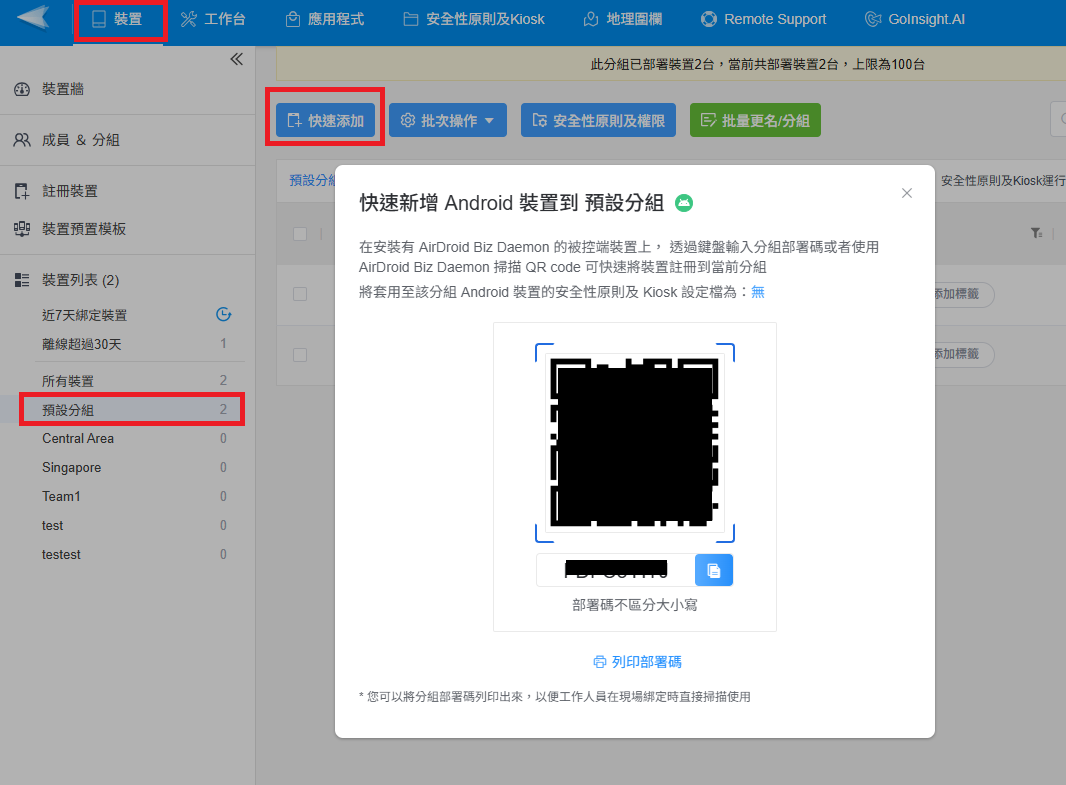Click 批量更名/分組 green button
The width and height of the screenshot is (1066, 785).
[x=755, y=120]
